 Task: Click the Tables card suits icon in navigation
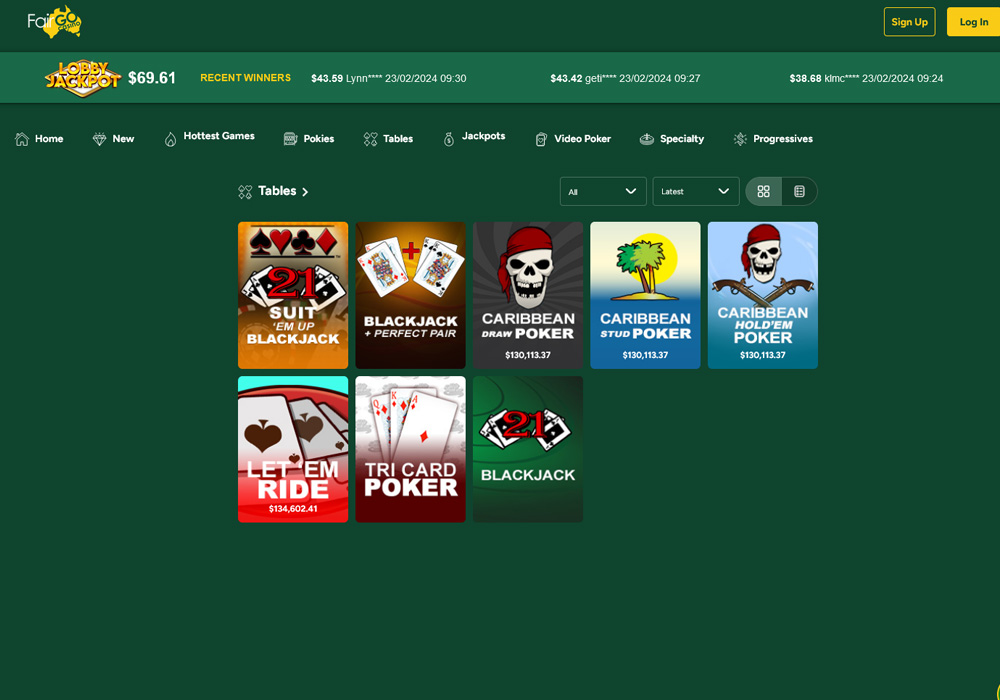[x=371, y=139]
